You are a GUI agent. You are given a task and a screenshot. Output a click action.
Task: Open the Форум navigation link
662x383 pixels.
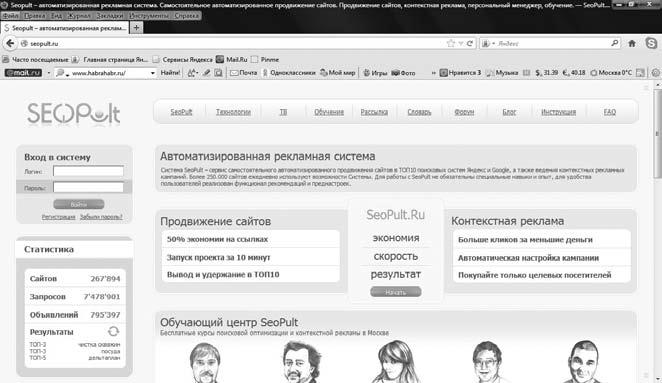(x=464, y=112)
